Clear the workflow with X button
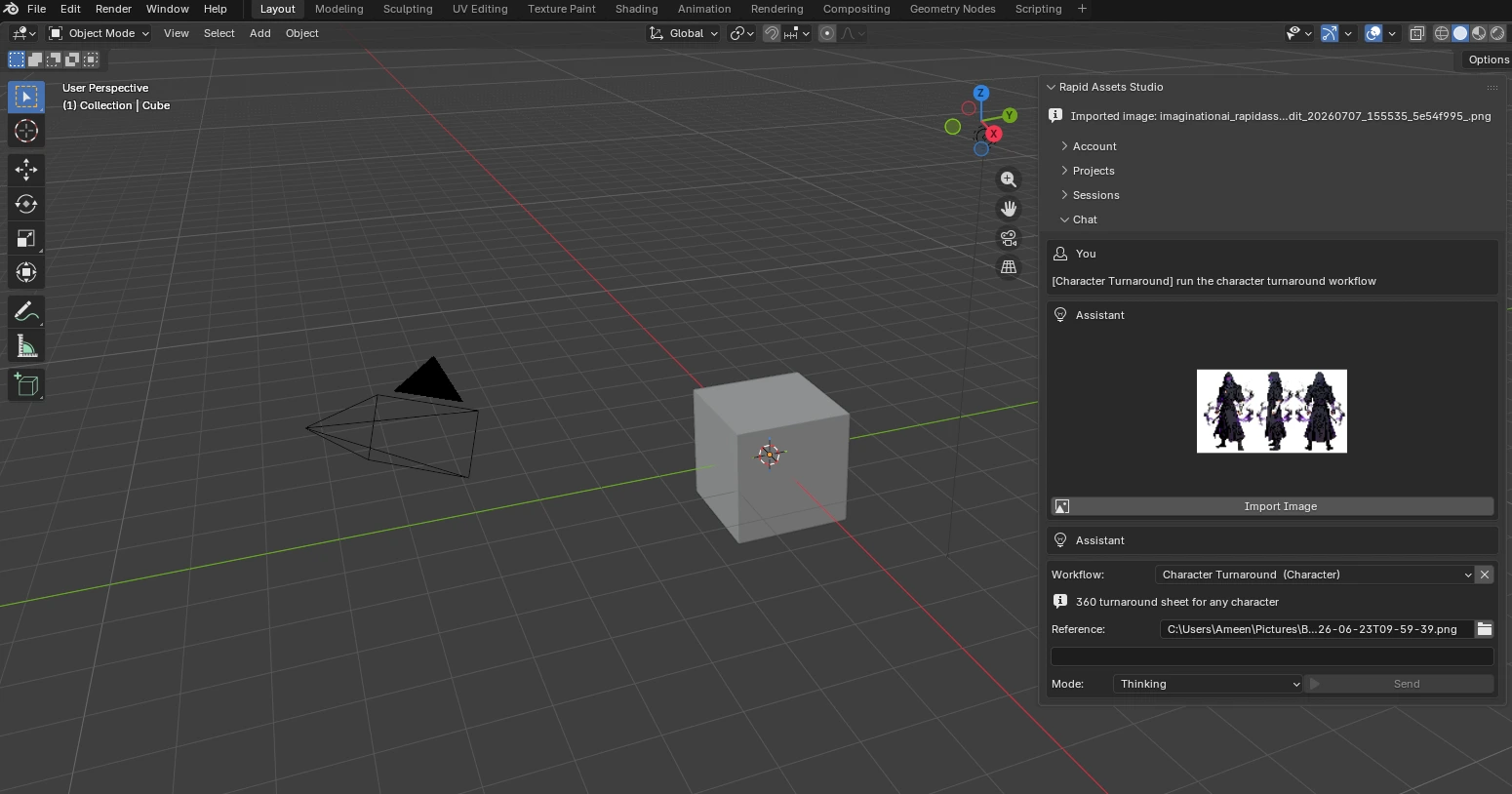 click(x=1485, y=575)
